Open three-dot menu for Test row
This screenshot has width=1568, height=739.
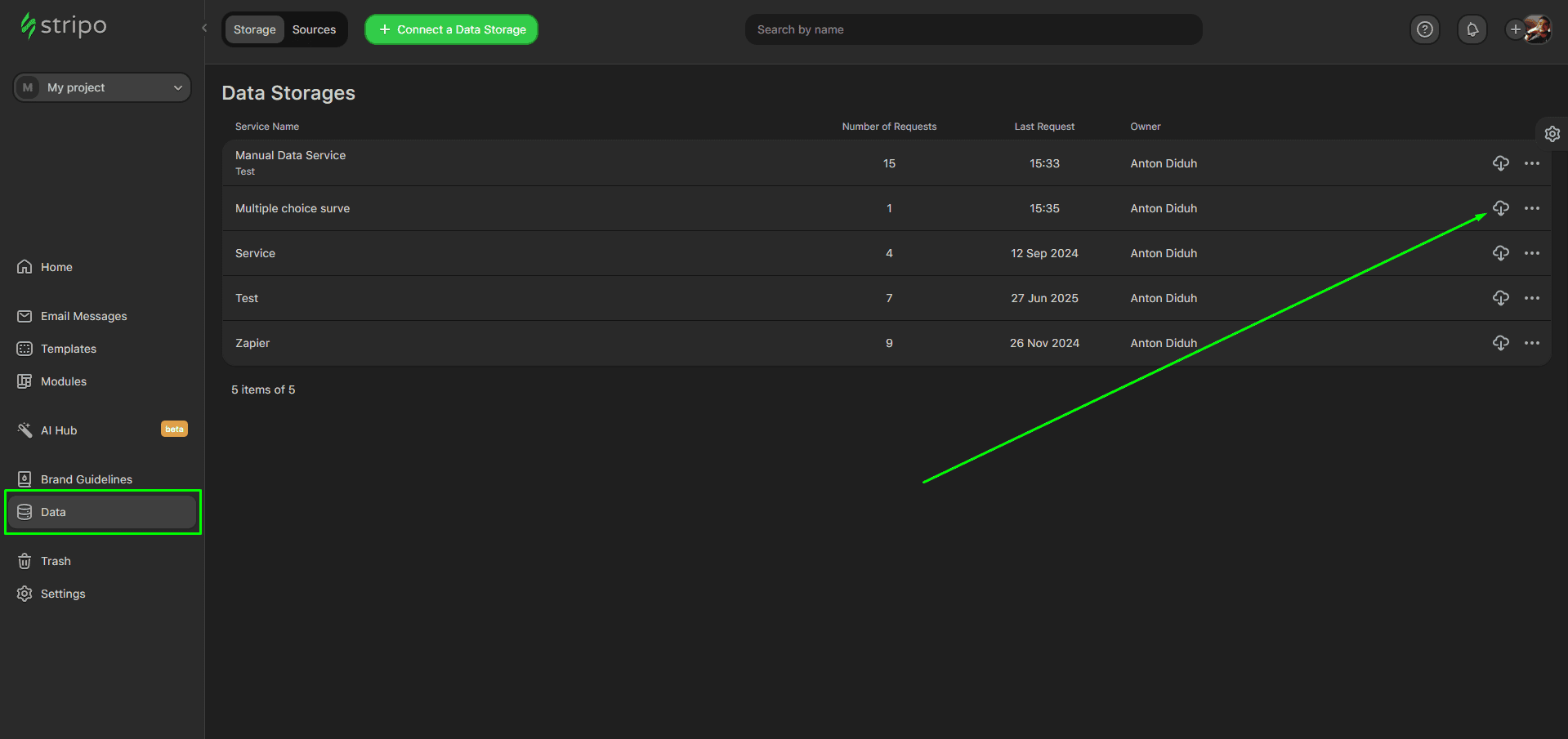click(1531, 298)
